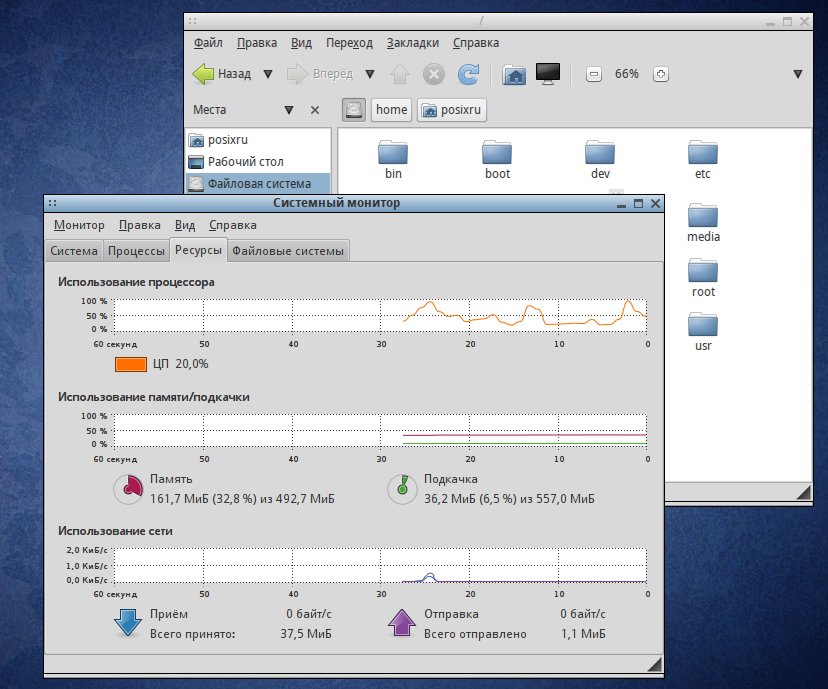Click the computer monitor toolbar icon

548,73
